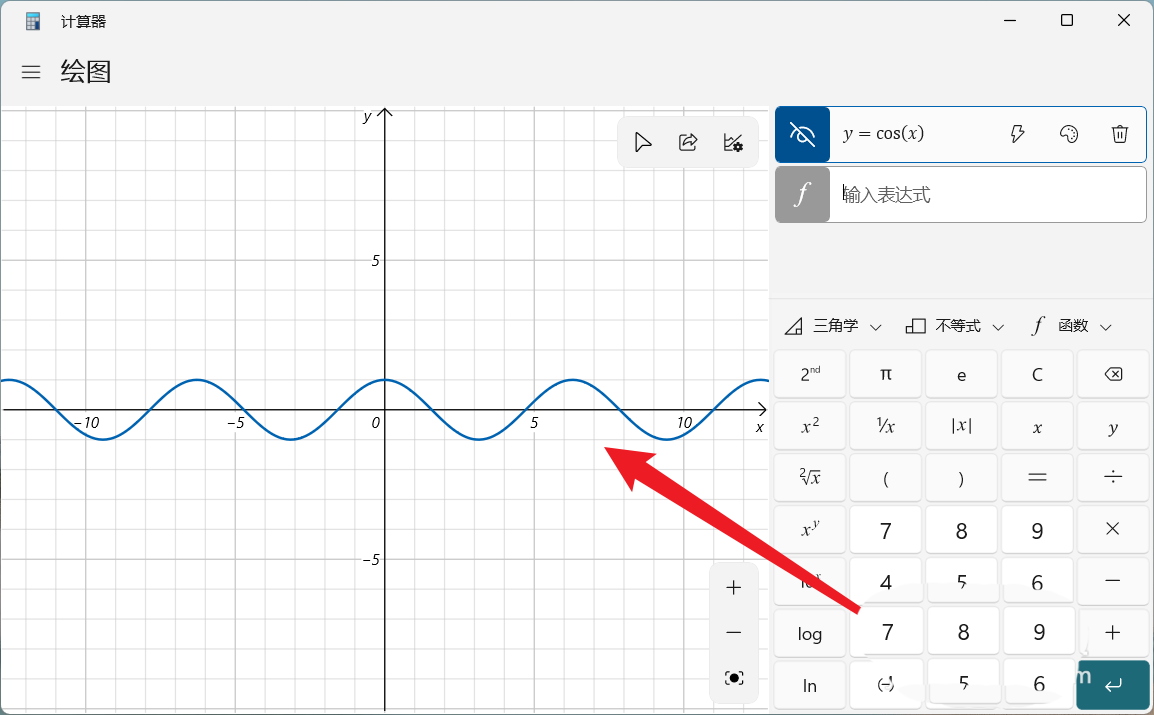The image size is (1154, 715).
Task: Click the 输入表达式 input field
Action: pyautogui.click(x=986, y=194)
